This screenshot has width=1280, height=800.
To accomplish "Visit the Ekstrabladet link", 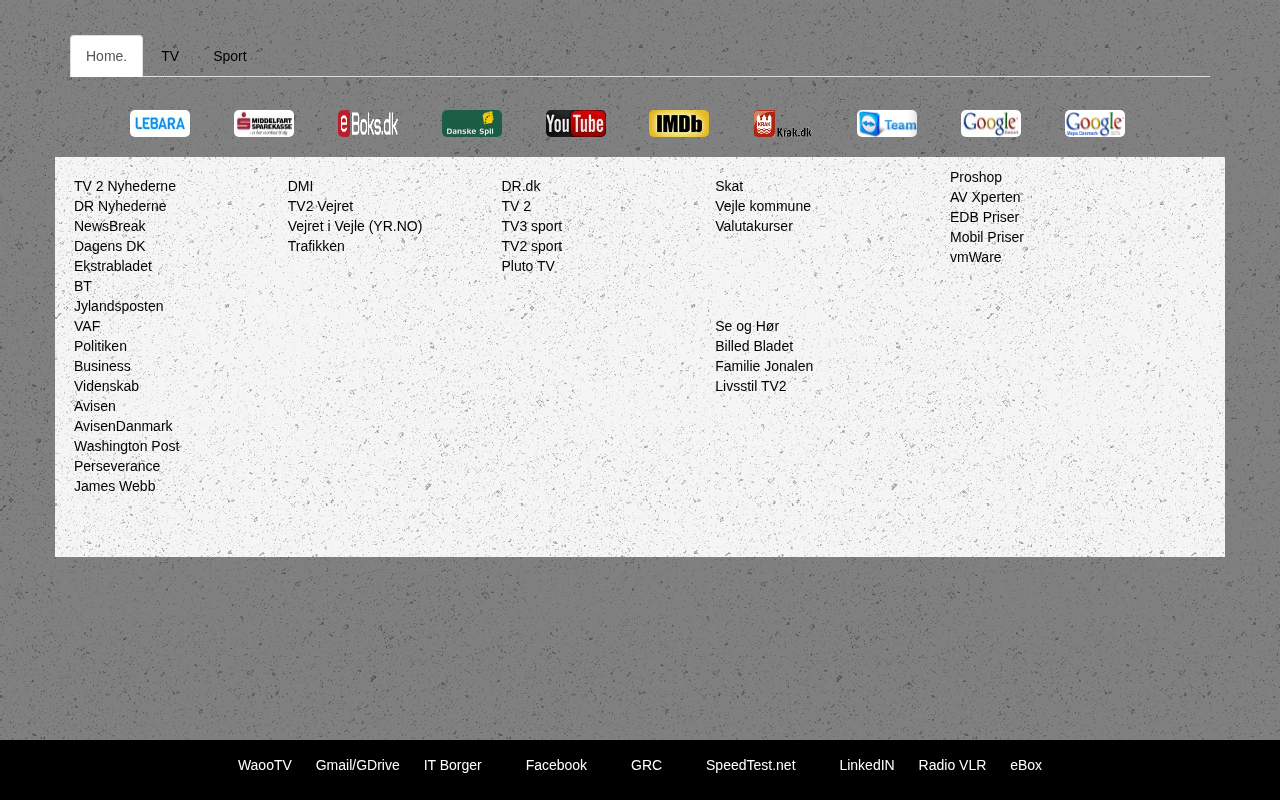I will (x=113, y=266).
